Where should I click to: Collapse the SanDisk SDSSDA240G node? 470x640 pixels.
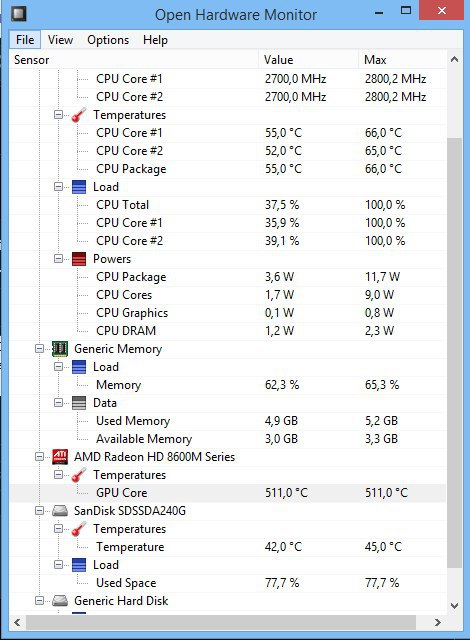point(40,511)
